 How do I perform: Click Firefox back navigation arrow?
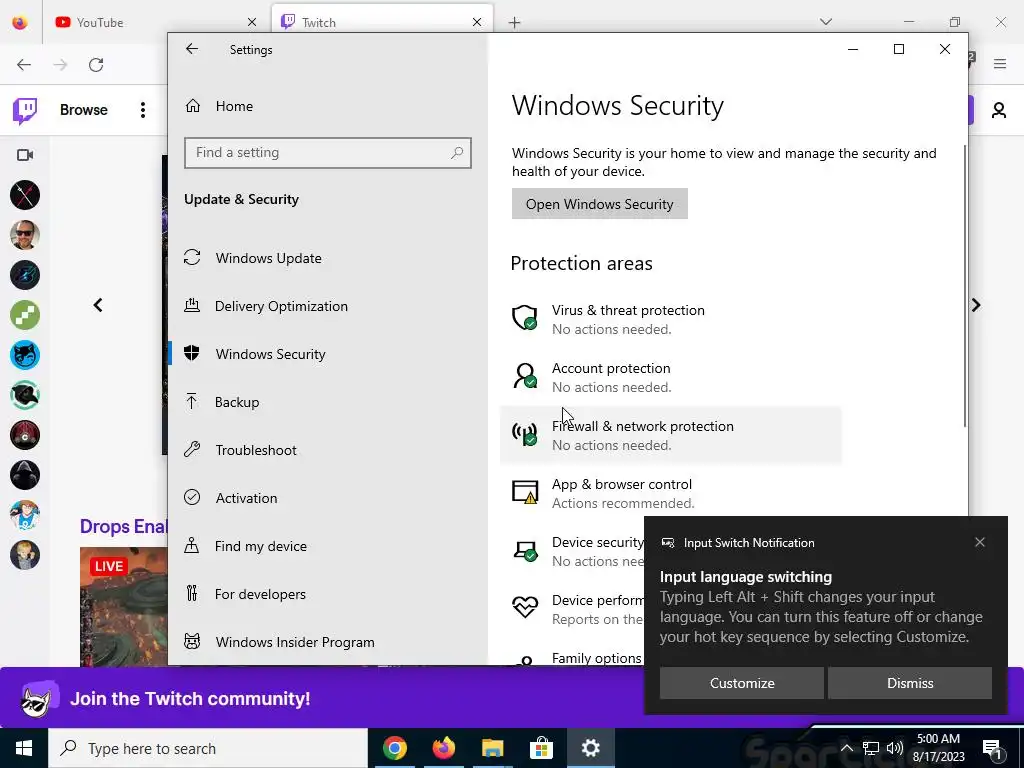pos(24,65)
